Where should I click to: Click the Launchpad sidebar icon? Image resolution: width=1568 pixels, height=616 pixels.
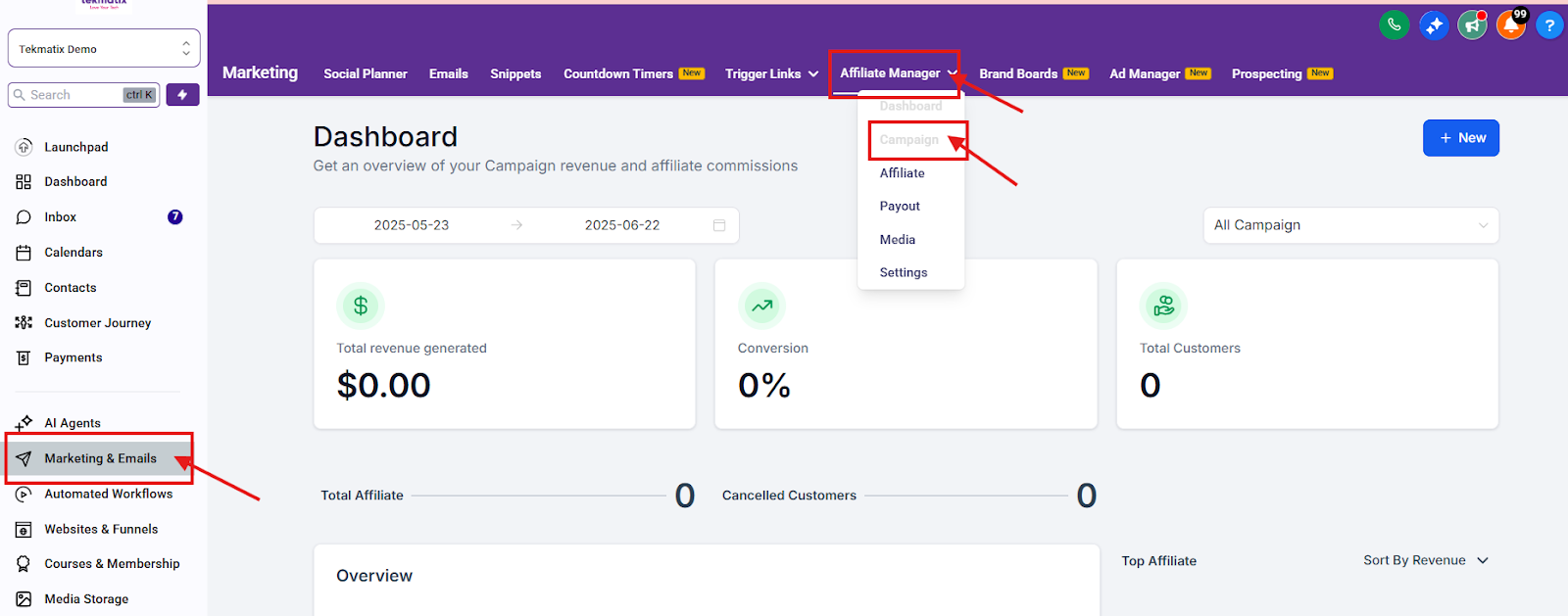coord(24,147)
